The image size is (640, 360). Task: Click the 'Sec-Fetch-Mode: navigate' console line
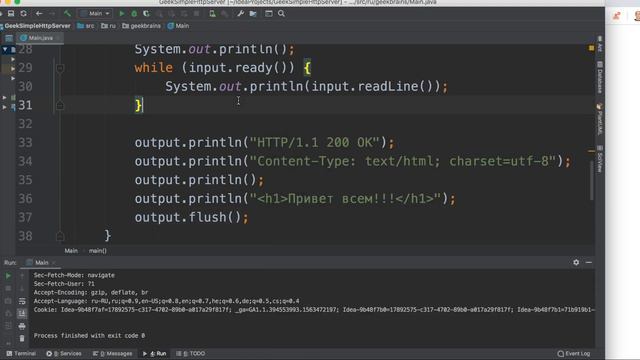coord(74,275)
